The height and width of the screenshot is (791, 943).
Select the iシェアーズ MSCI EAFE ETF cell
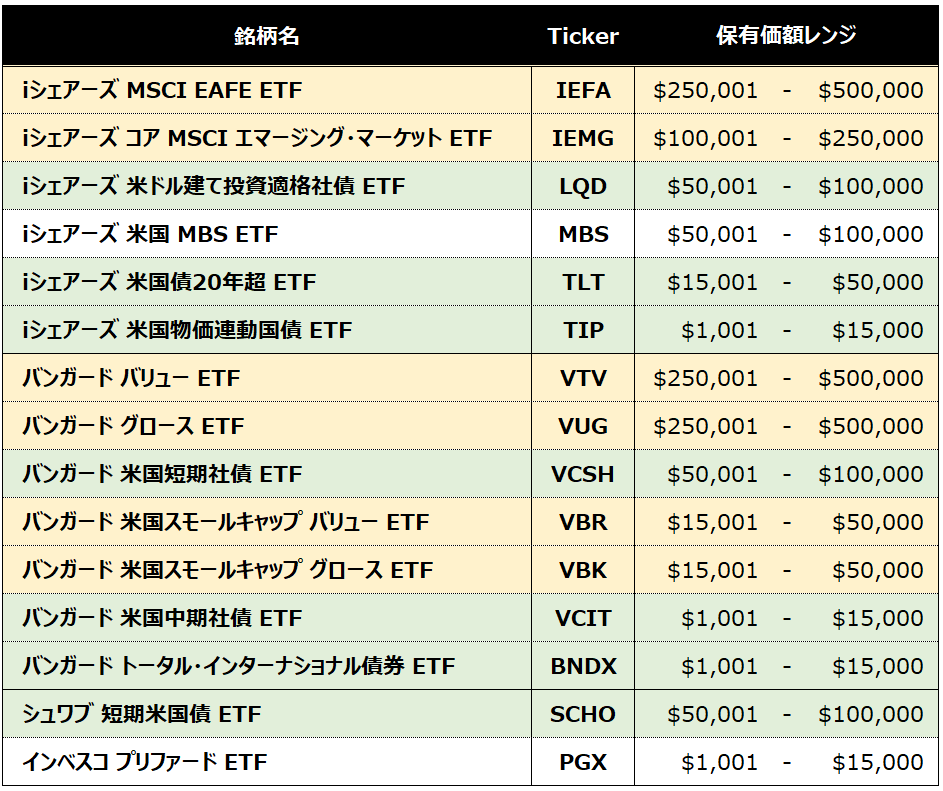[x=162, y=91]
